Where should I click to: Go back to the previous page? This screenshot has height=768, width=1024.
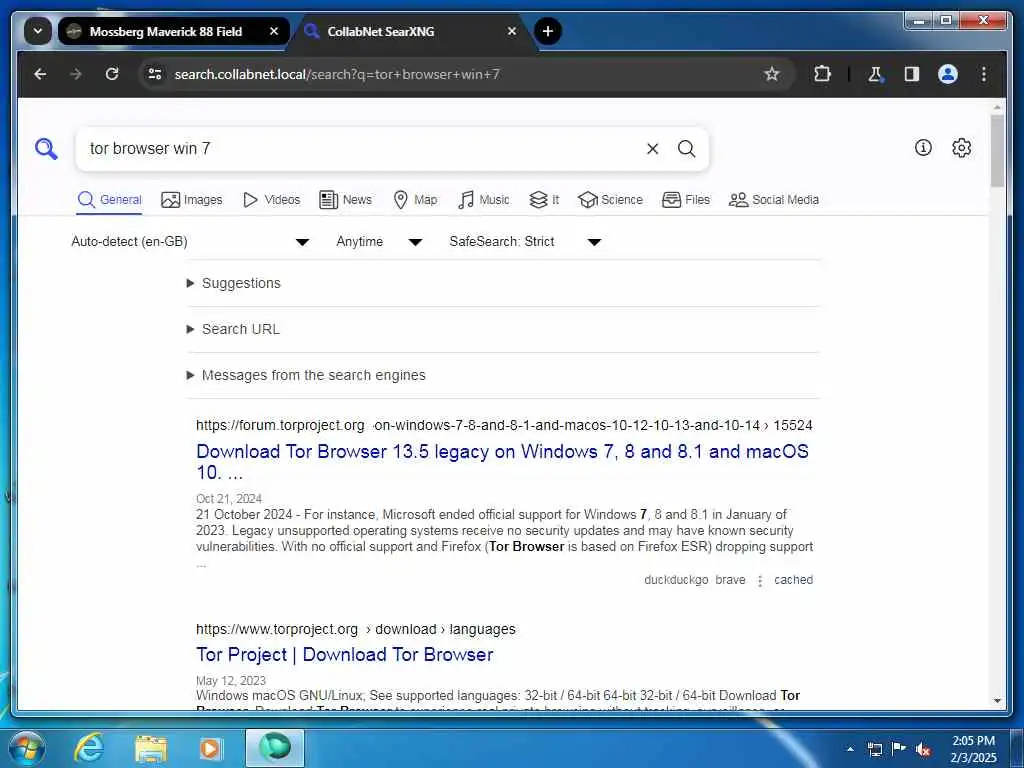40,74
